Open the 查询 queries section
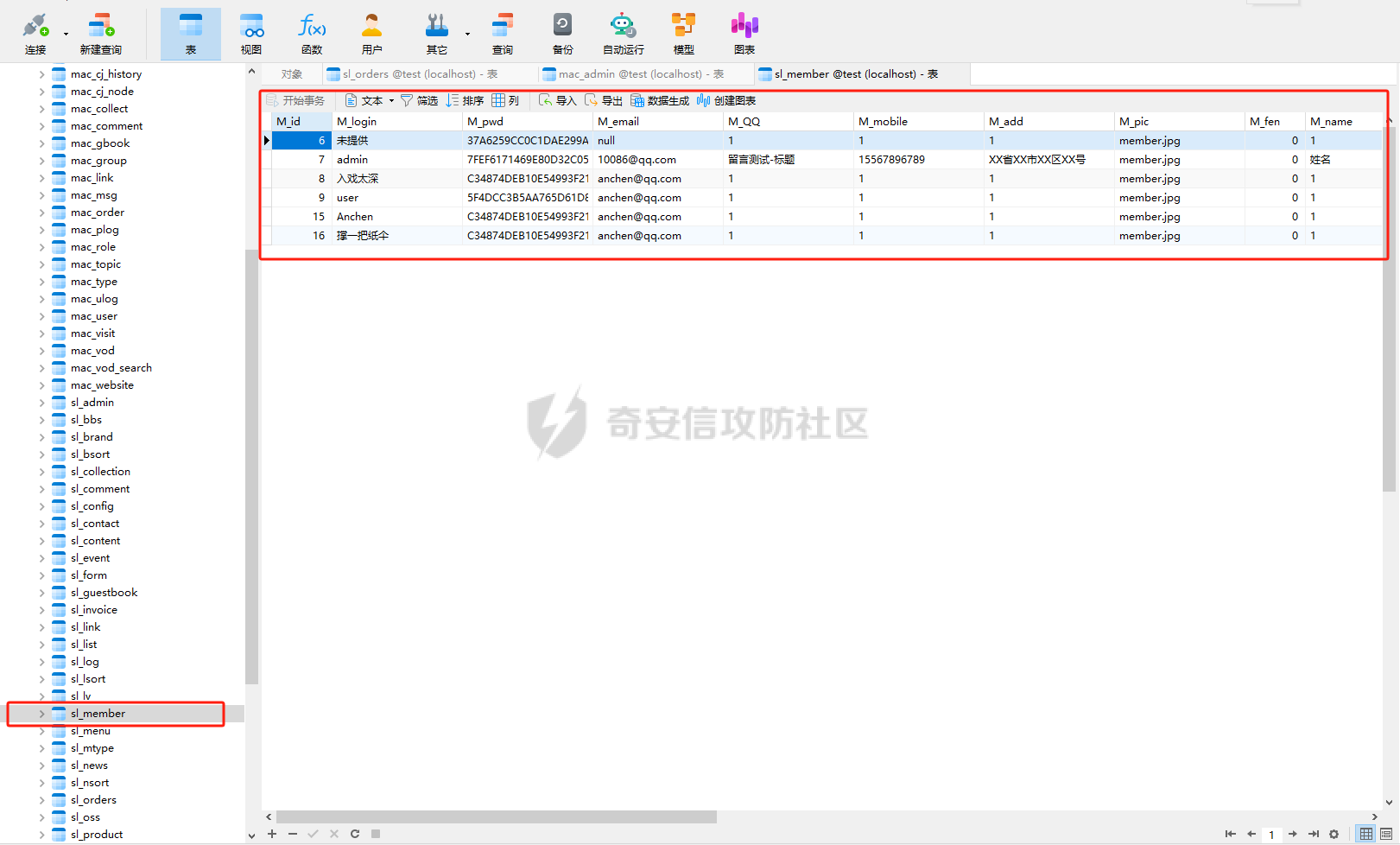 (503, 34)
